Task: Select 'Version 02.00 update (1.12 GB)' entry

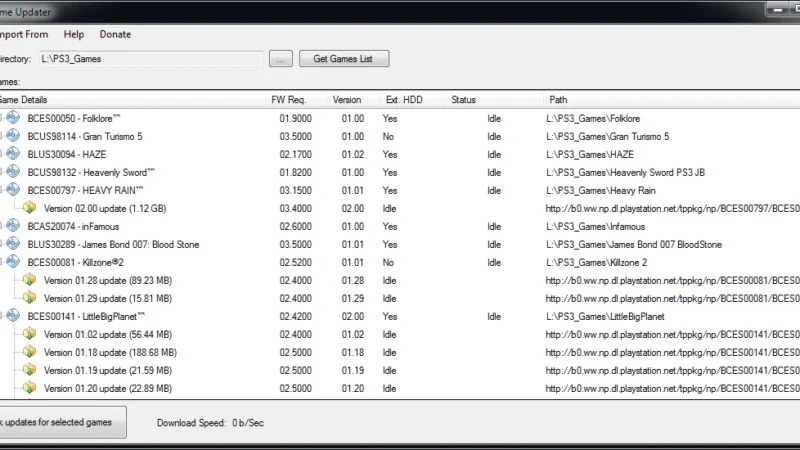Action: point(105,208)
